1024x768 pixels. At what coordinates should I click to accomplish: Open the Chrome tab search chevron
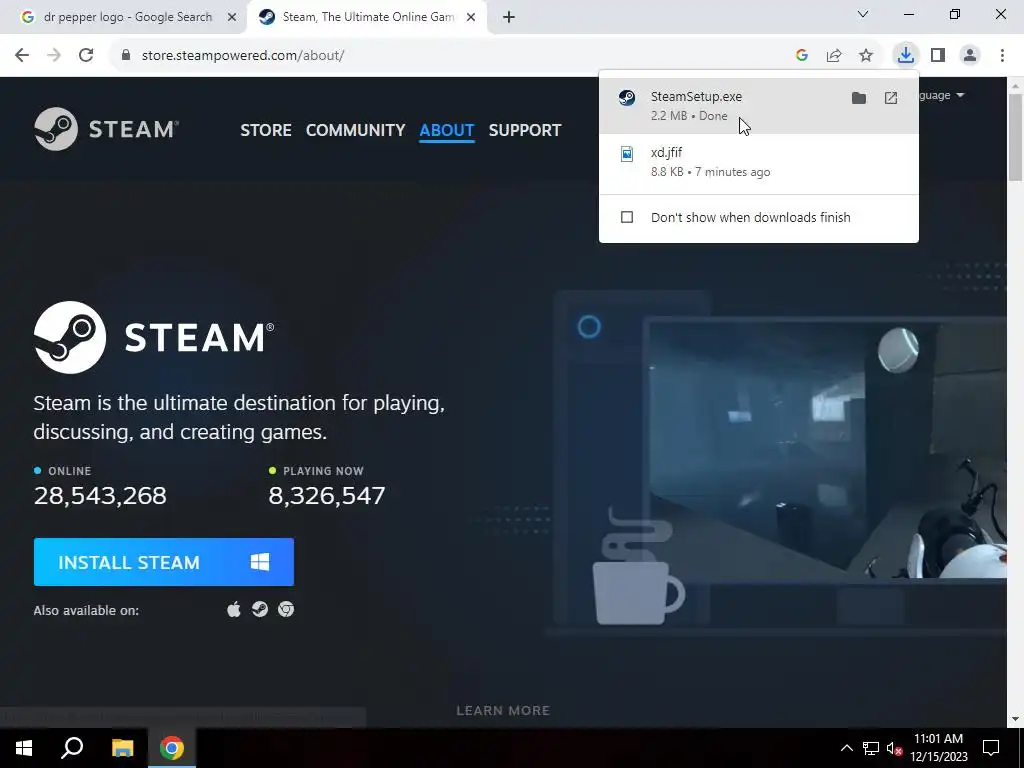(x=863, y=14)
